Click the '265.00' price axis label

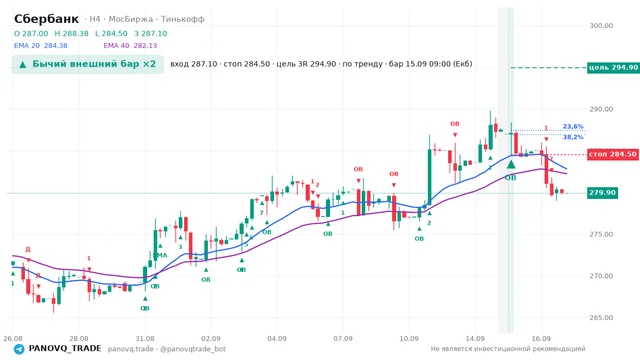[601, 318]
